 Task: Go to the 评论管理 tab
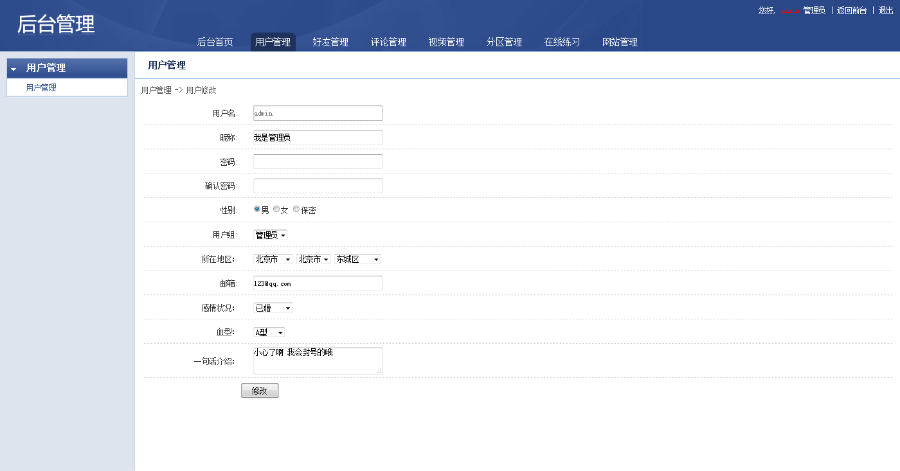389,42
